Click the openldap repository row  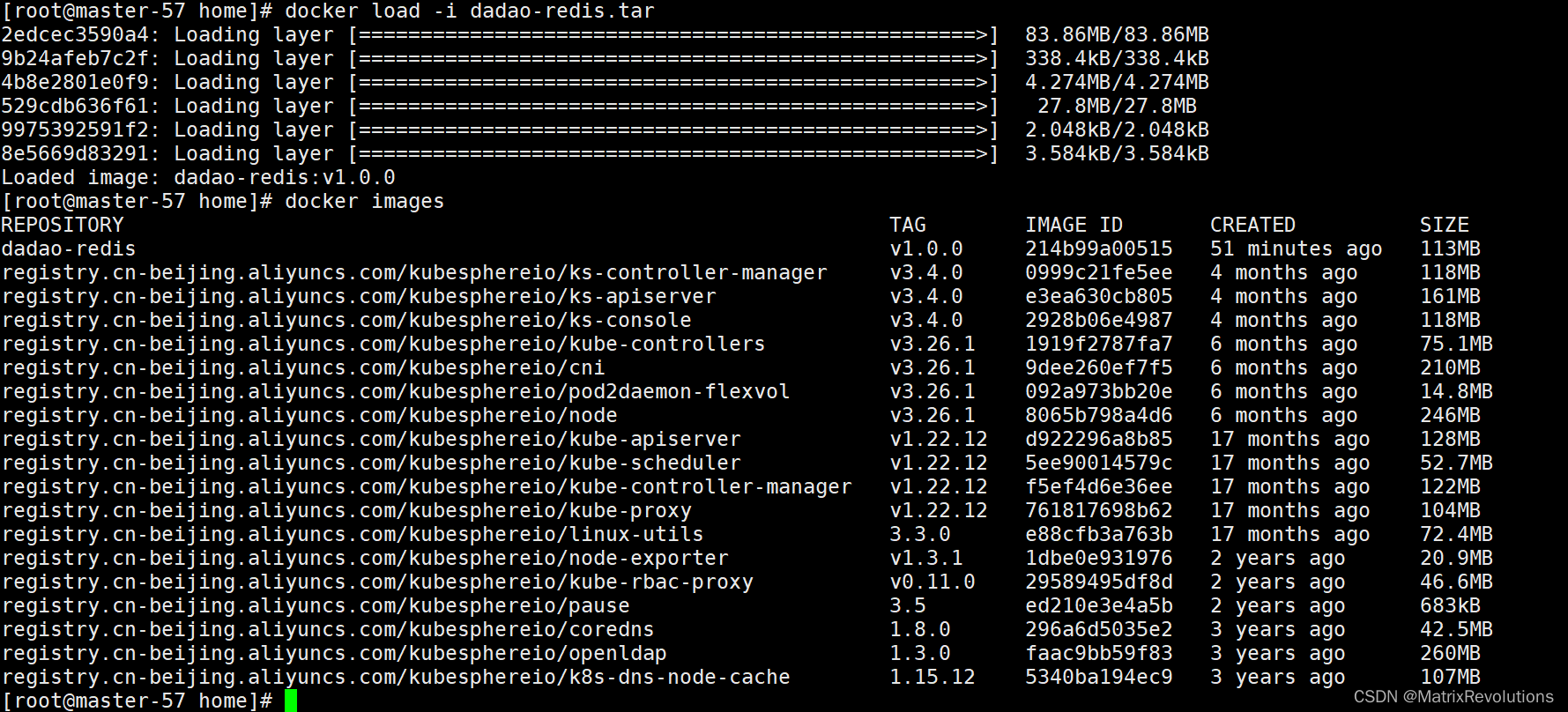(x=334, y=654)
